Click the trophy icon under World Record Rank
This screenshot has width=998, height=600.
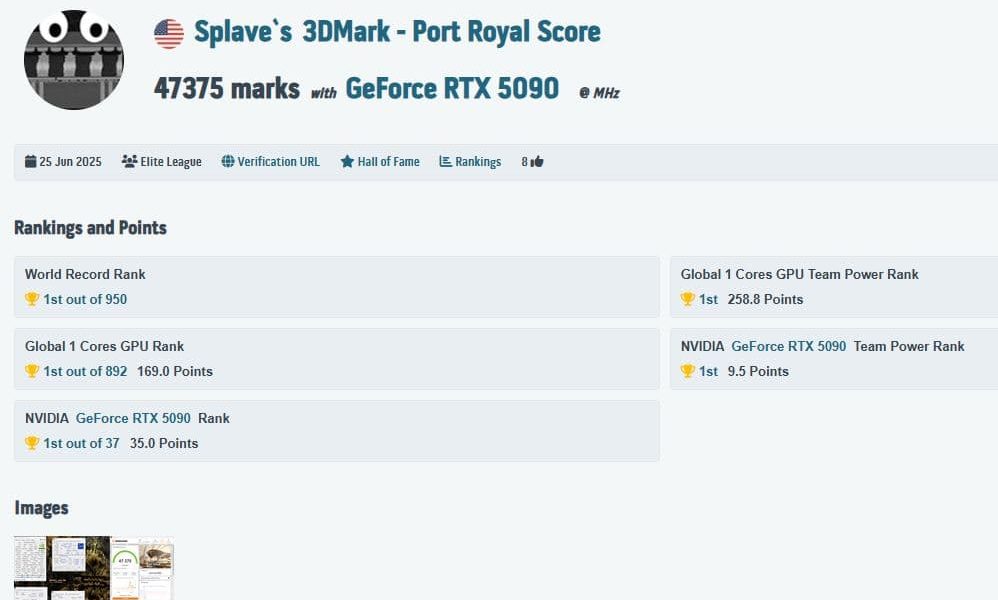click(x=32, y=299)
